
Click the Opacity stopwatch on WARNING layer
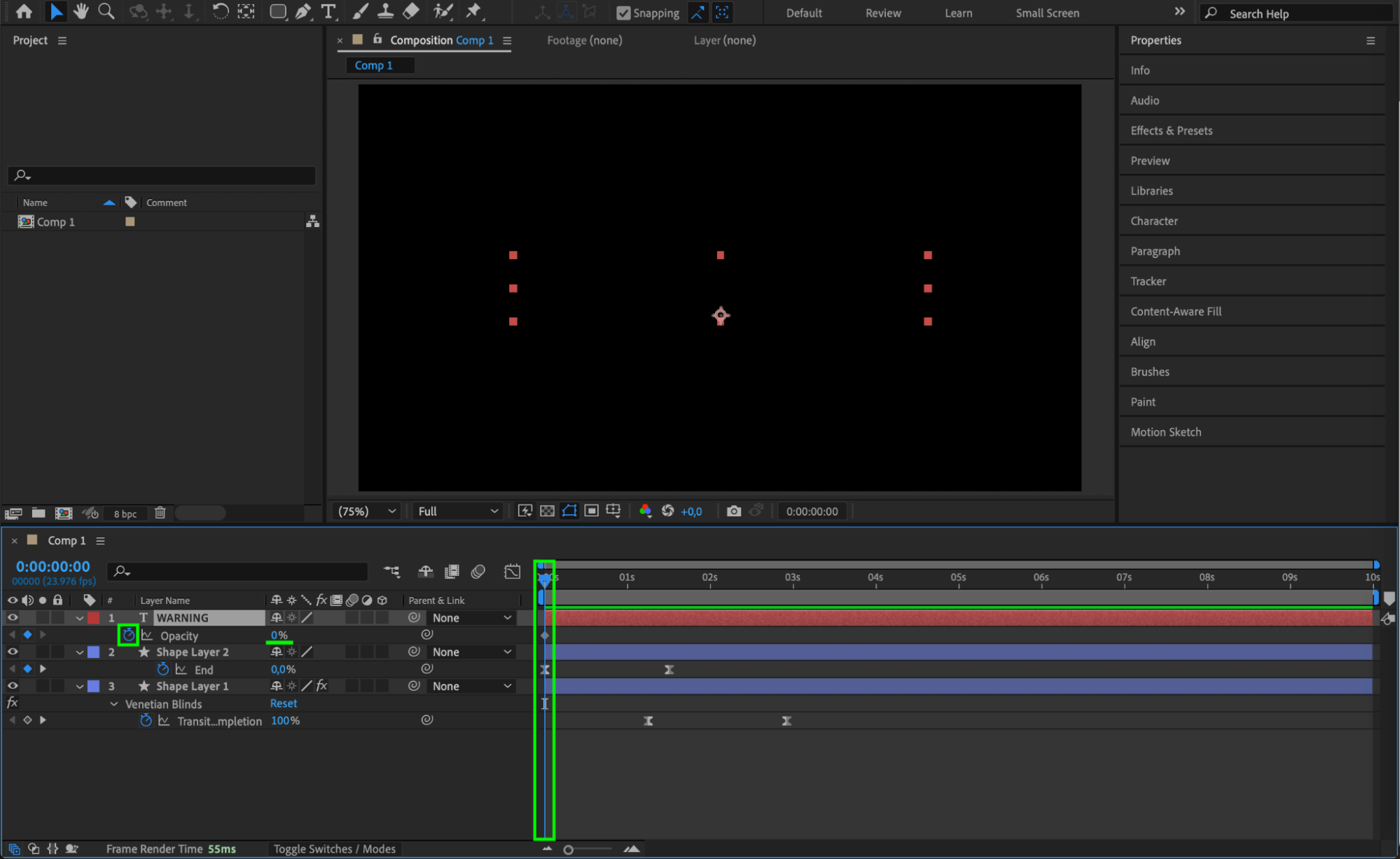coord(128,635)
